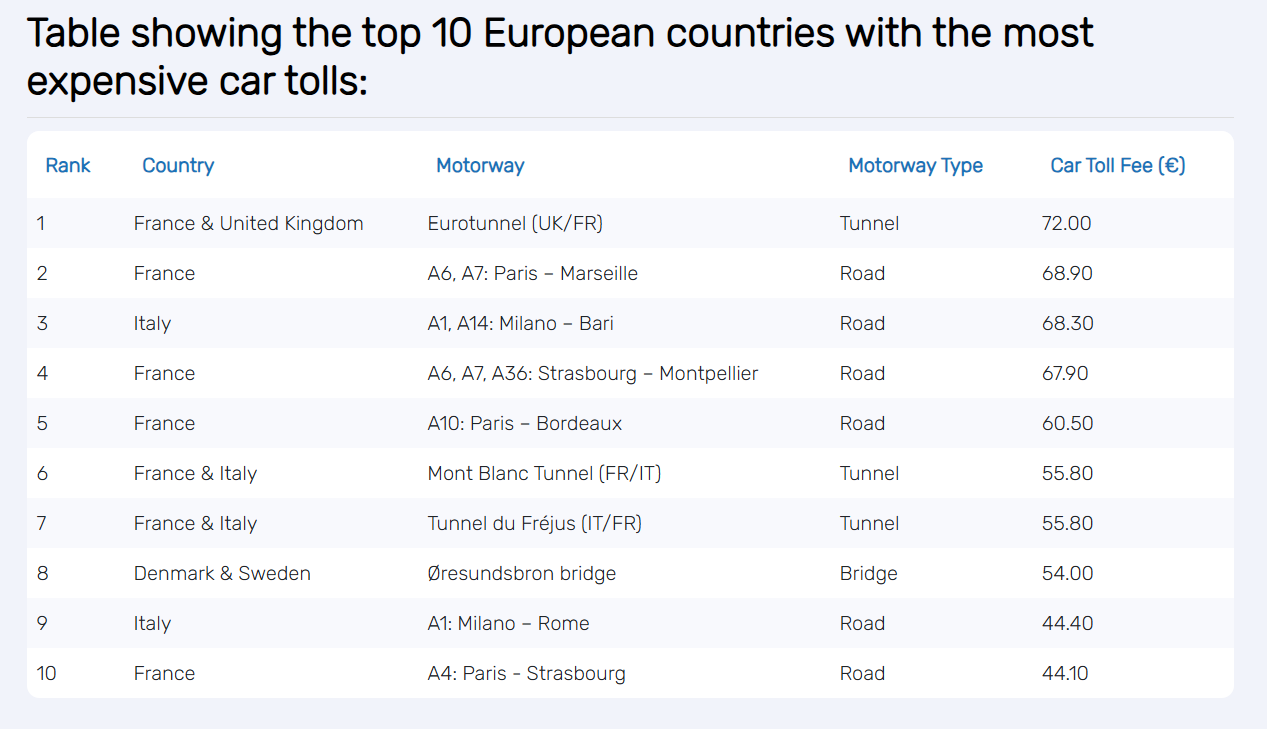Select the A1: Milano – Rome cell
The height and width of the screenshot is (729, 1267).
(508, 623)
